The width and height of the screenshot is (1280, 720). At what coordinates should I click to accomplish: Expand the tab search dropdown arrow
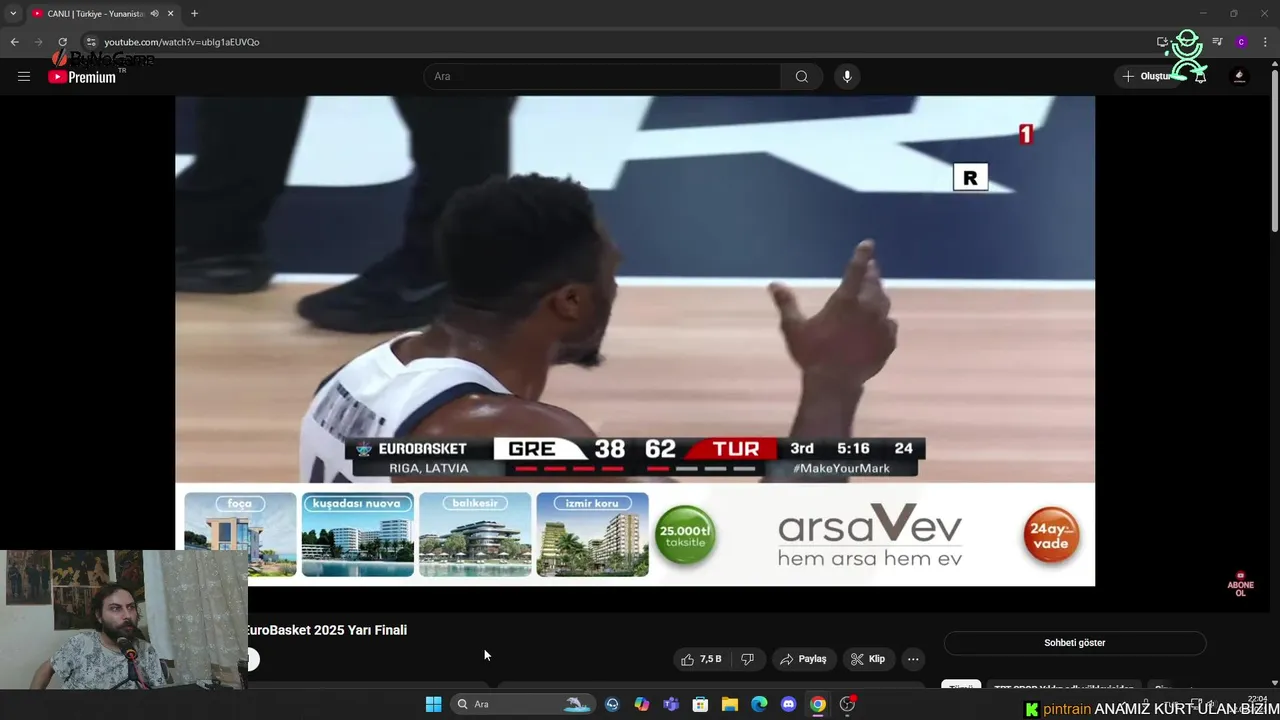13,13
